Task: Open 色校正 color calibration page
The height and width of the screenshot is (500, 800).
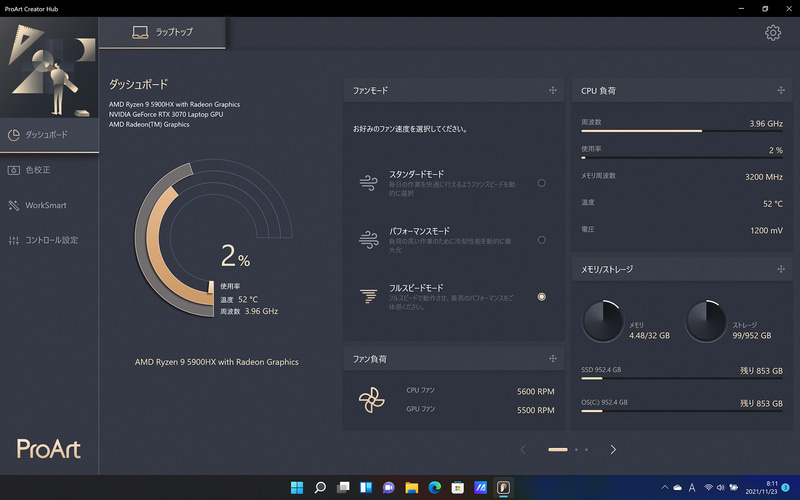Action: pos(49,170)
